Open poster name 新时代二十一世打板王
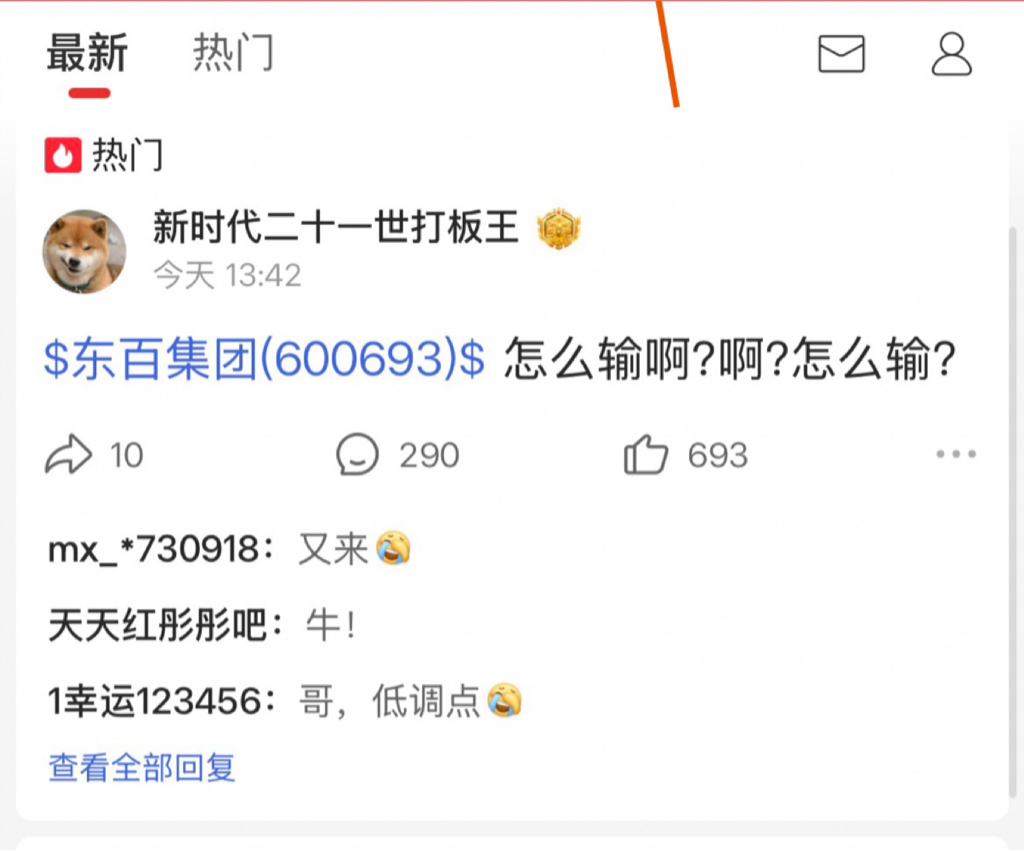1024x851 pixels. point(336,227)
